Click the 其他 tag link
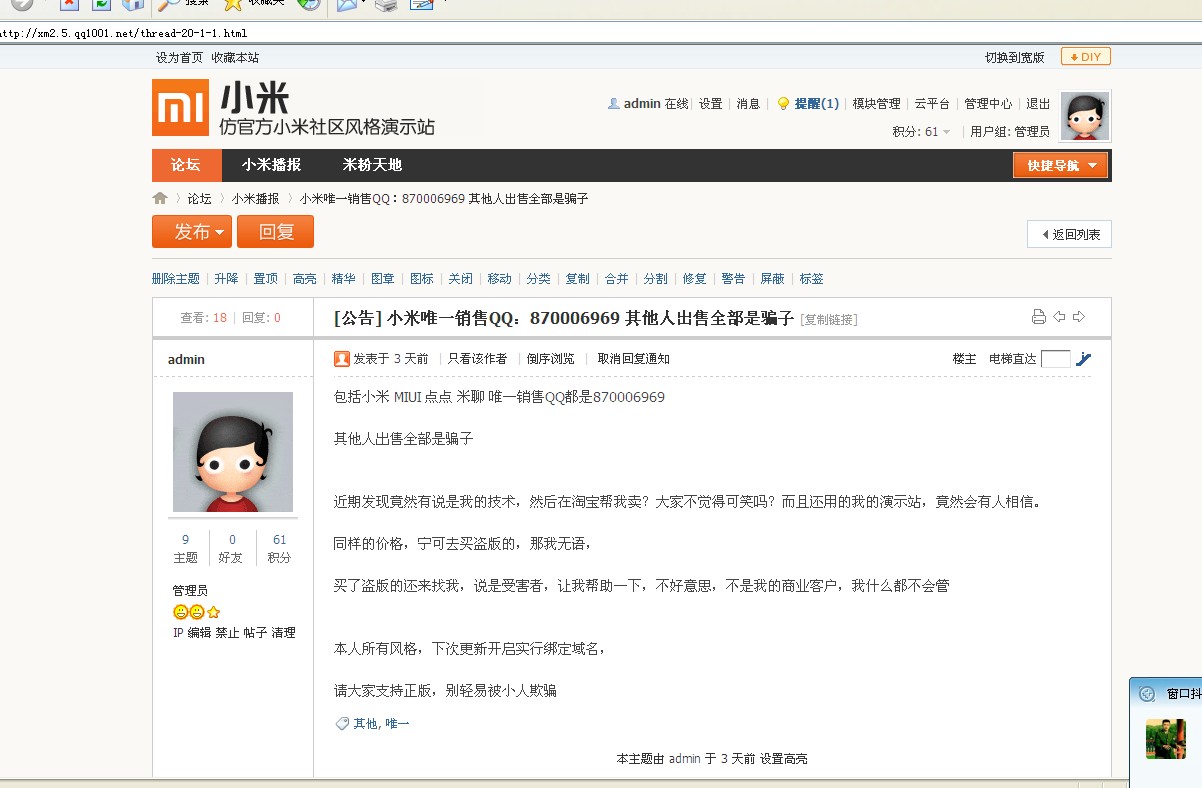This screenshot has height=788, width=1202. (365, 724)
